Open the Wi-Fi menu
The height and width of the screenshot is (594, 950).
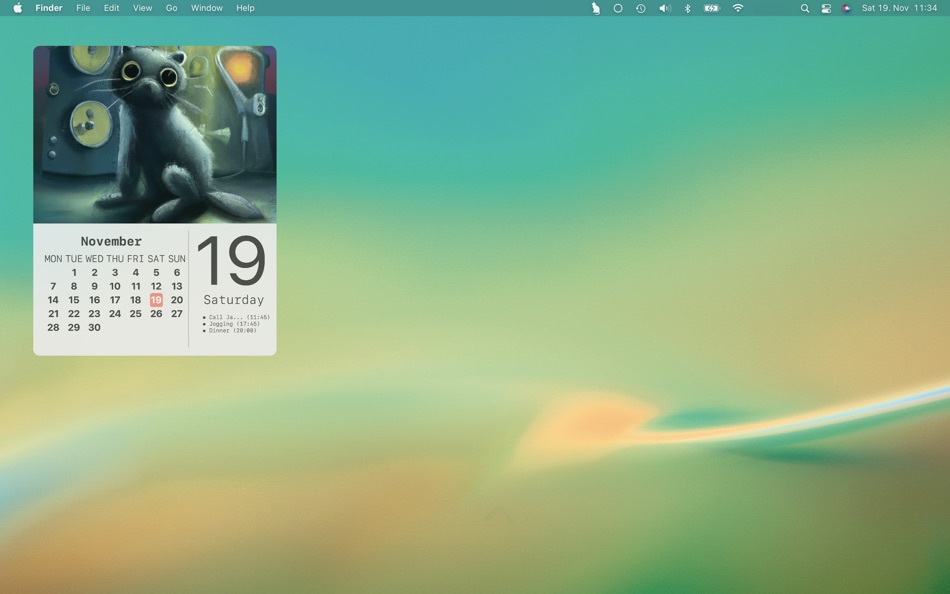[x=737, y=8]
